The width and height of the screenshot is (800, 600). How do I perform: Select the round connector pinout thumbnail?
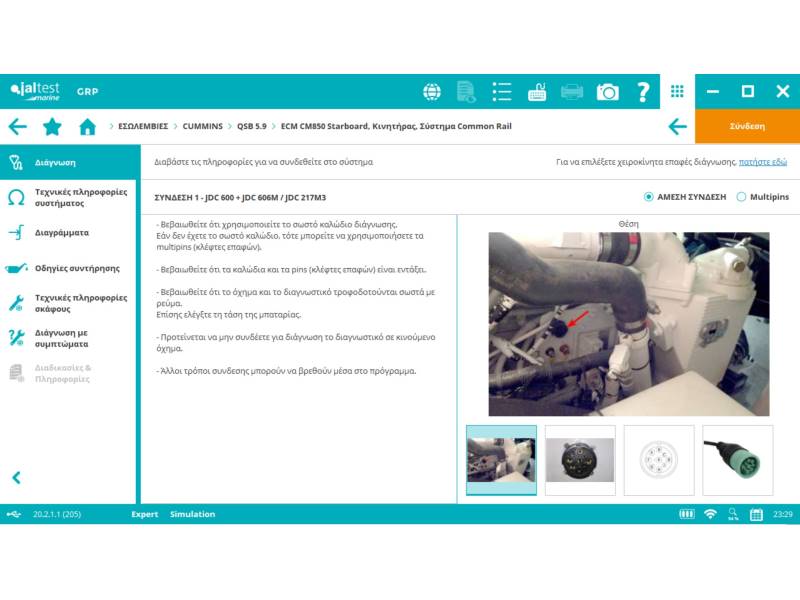pos(658,460)
